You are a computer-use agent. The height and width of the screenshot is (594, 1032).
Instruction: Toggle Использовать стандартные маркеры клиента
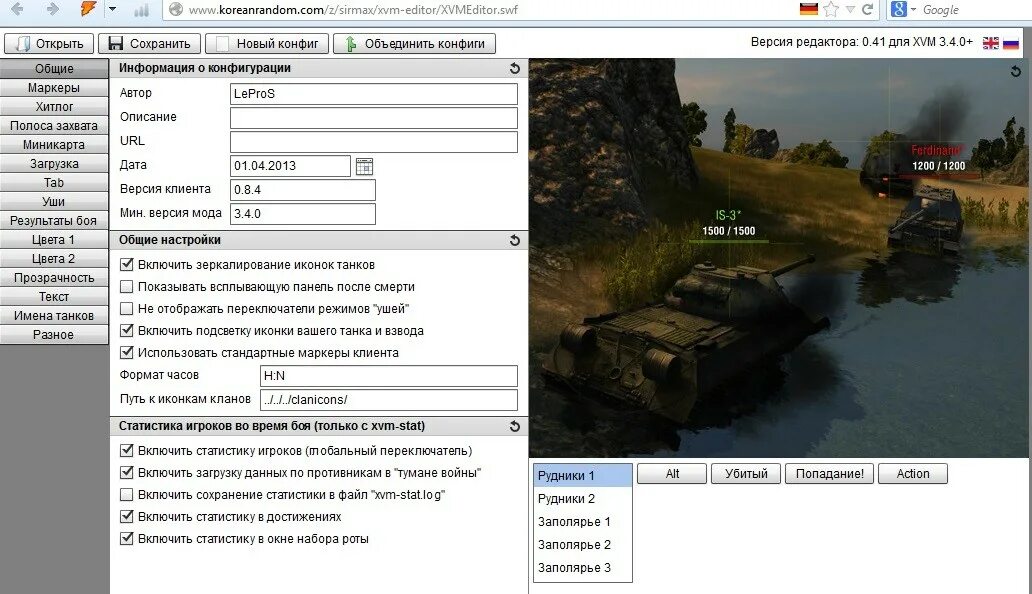pyautogui.click(x=126, y=353)
